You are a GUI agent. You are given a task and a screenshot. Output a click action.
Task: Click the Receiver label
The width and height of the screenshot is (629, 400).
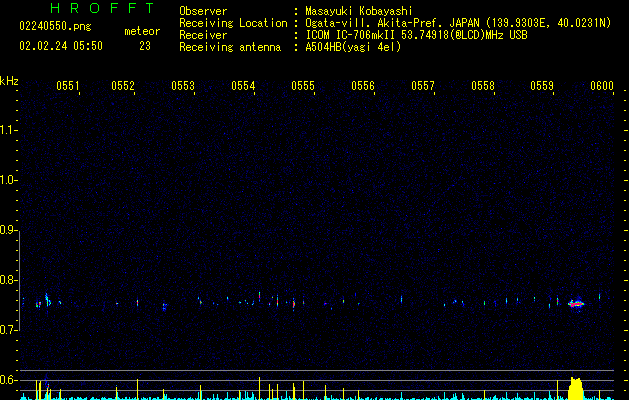(203, 35)
